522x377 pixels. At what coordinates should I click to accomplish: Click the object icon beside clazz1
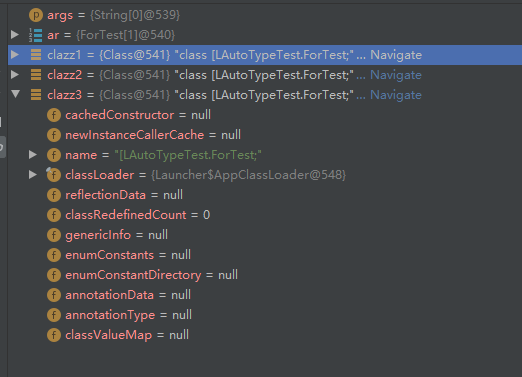coord(36,55)
